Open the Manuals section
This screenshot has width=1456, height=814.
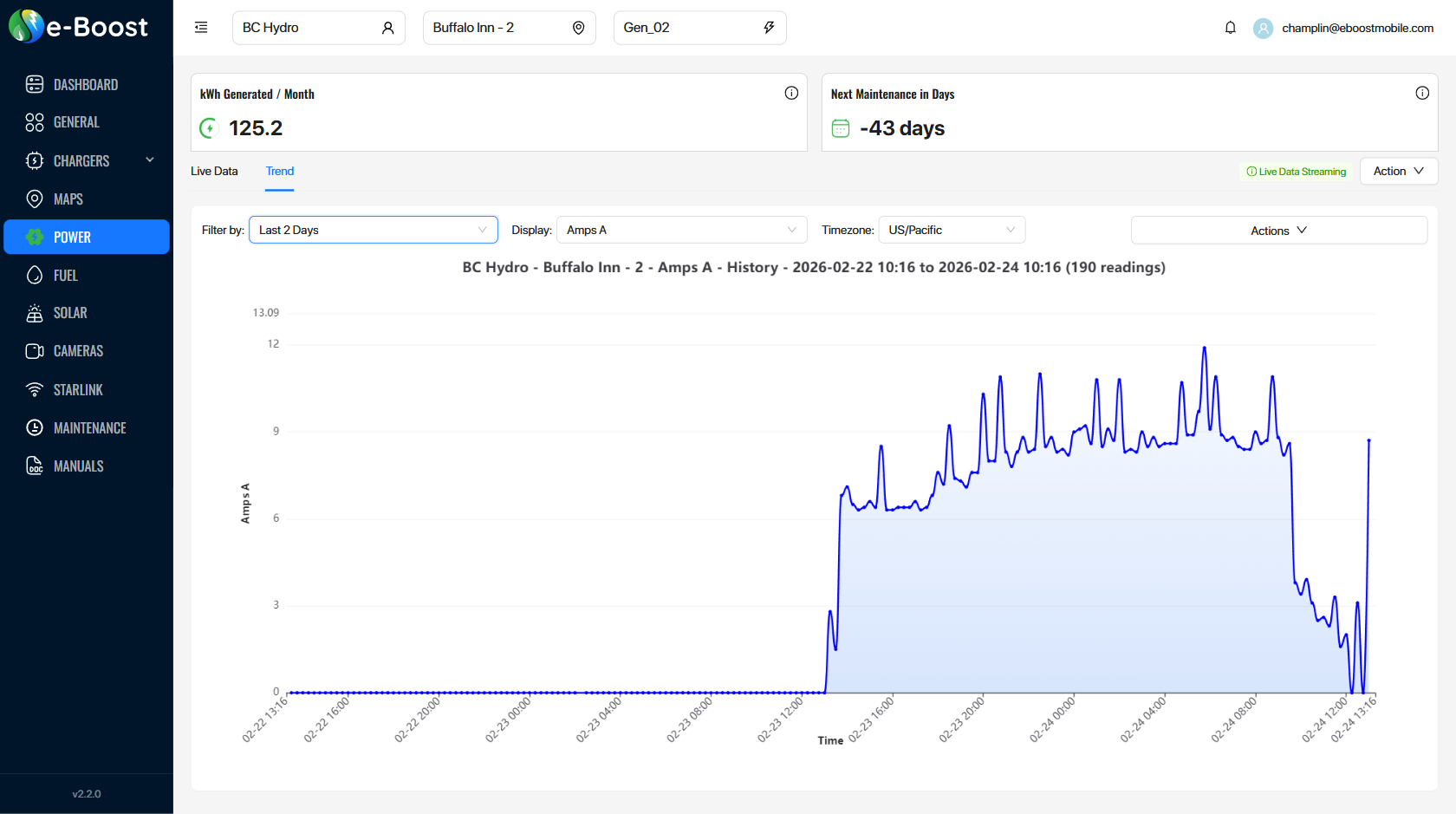pyautogui.click(x=76, y=466)
